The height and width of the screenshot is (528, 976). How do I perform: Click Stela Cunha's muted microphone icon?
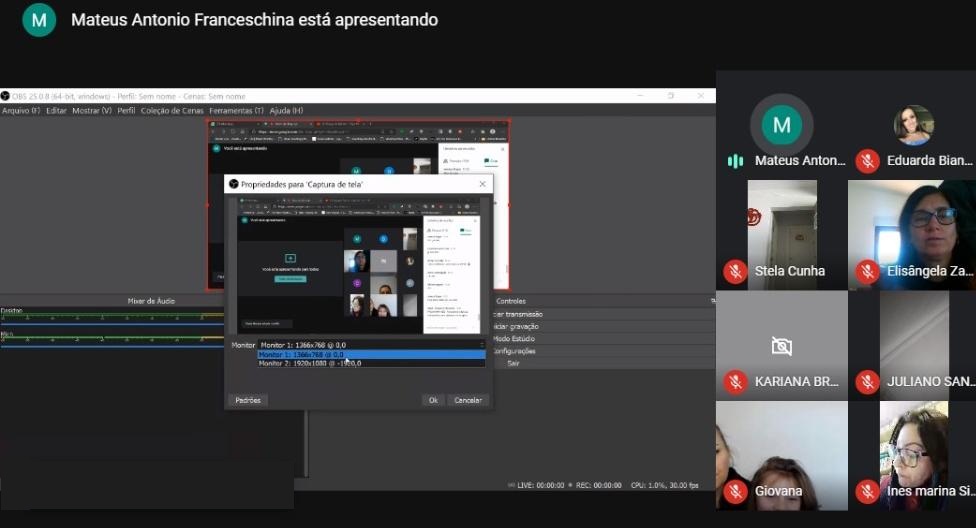coord(735,271)
